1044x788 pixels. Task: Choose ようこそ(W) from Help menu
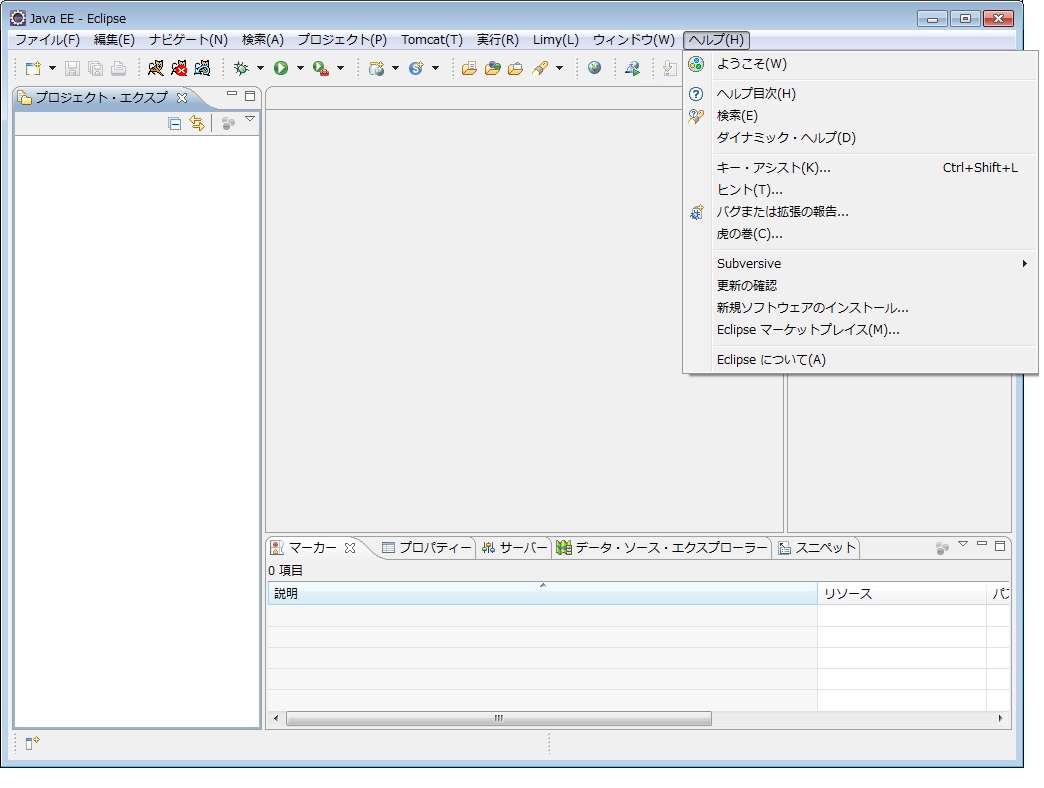[860, 64]
